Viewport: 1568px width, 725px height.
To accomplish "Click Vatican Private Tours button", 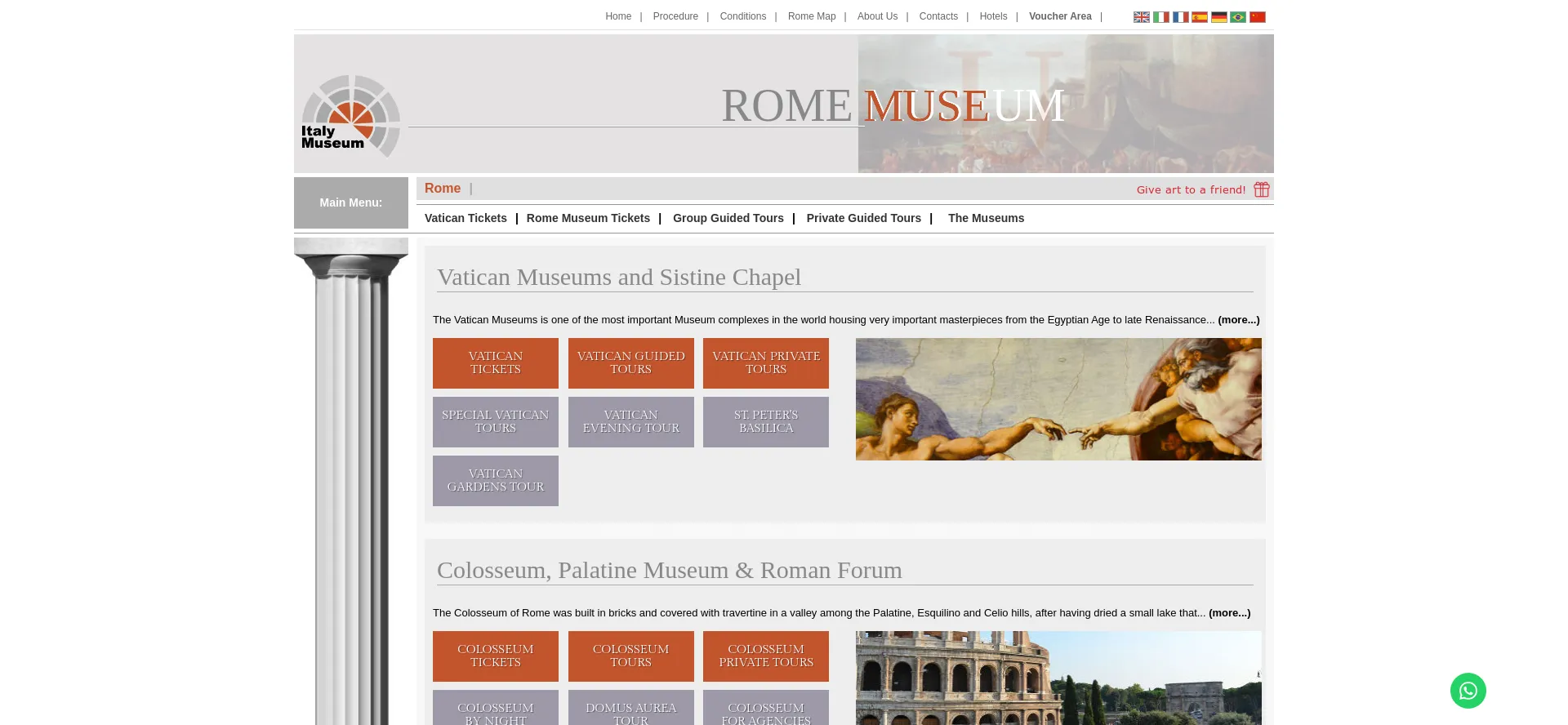I will tap(766, 363).
